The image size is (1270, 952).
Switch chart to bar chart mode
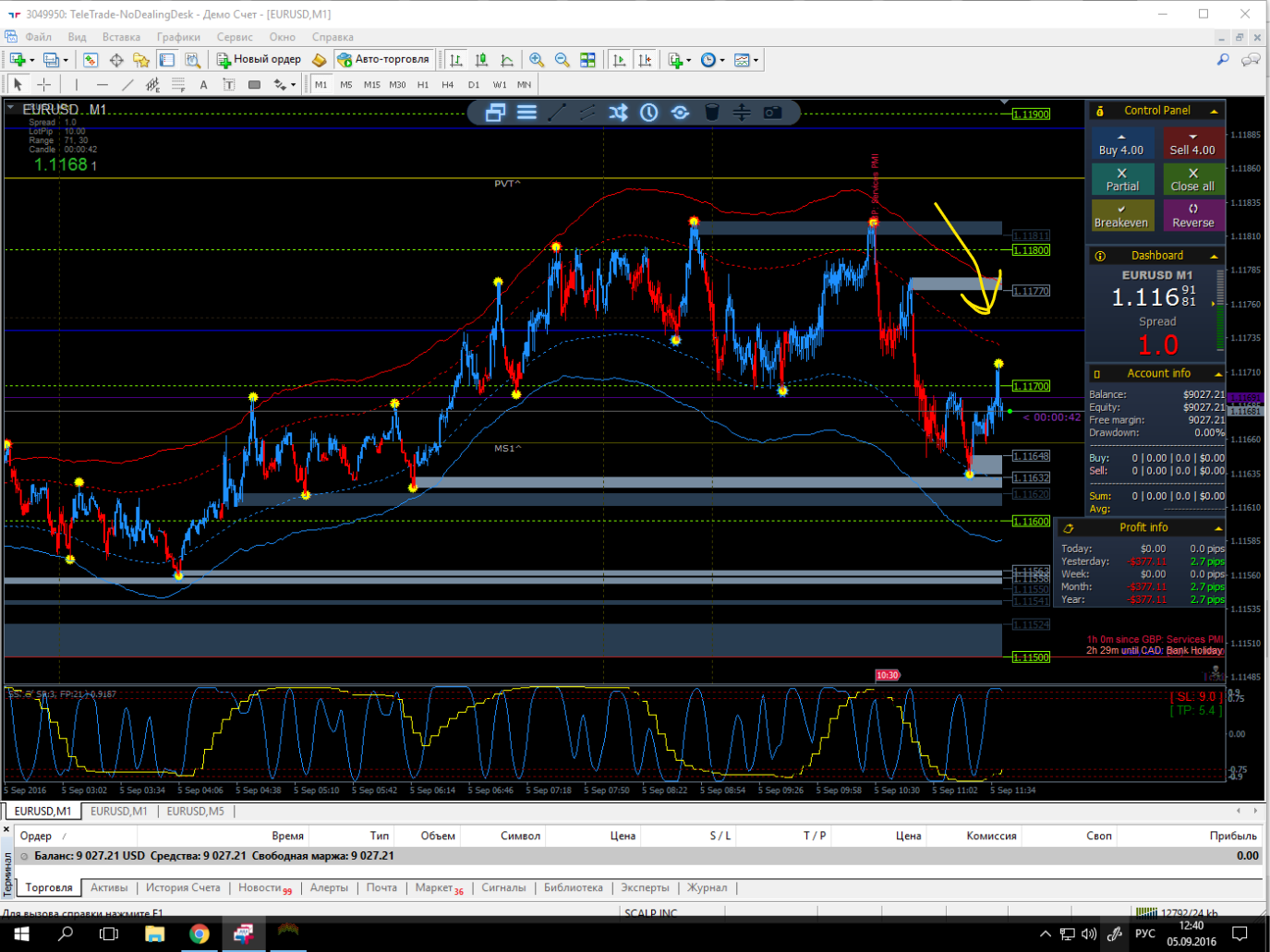point(456,60)
